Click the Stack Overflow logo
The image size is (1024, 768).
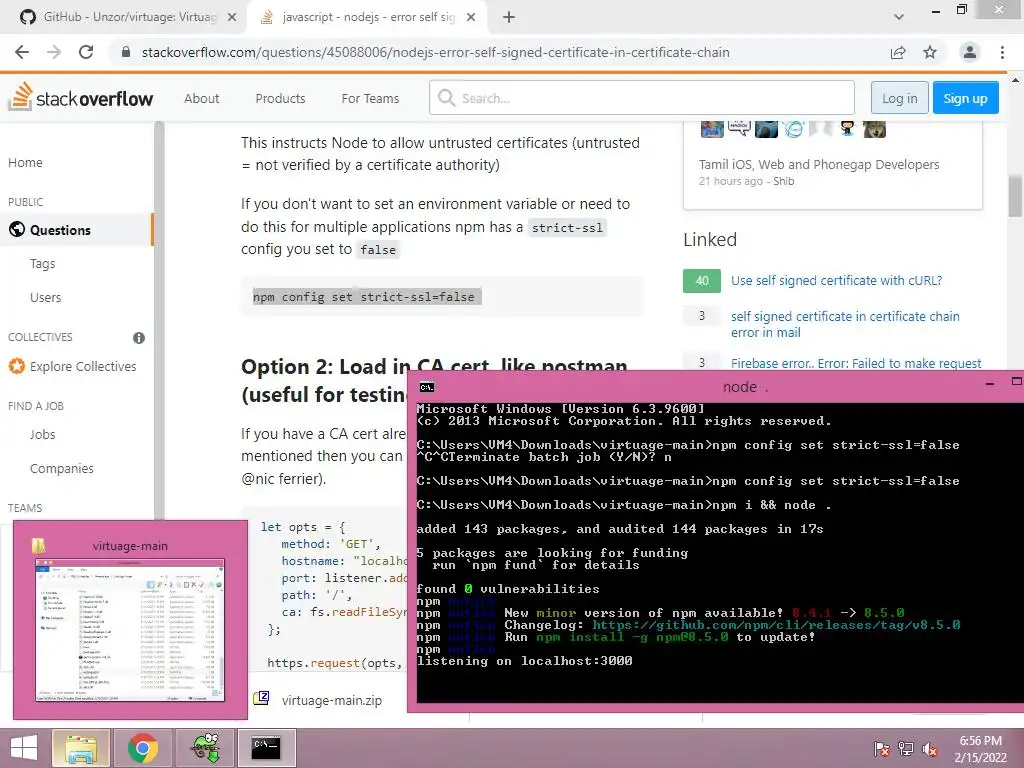point(81,97)
